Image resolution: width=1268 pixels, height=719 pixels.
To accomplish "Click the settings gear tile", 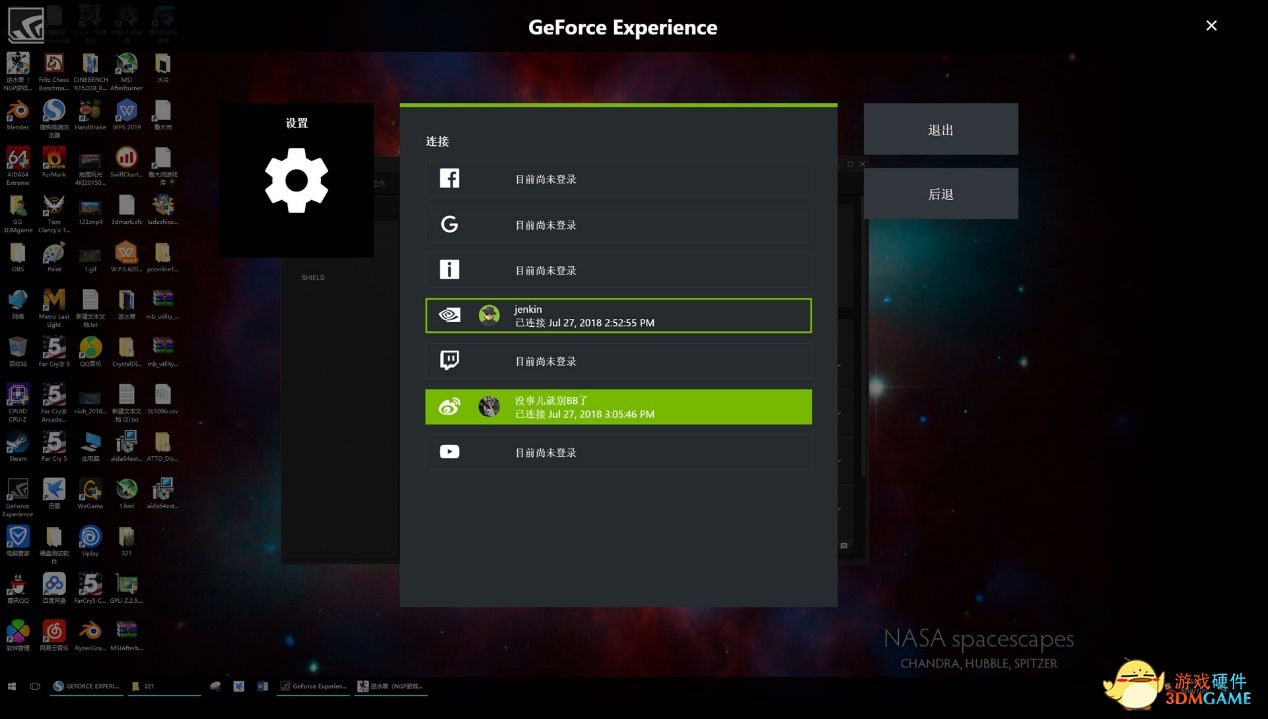I will [296, 180].
